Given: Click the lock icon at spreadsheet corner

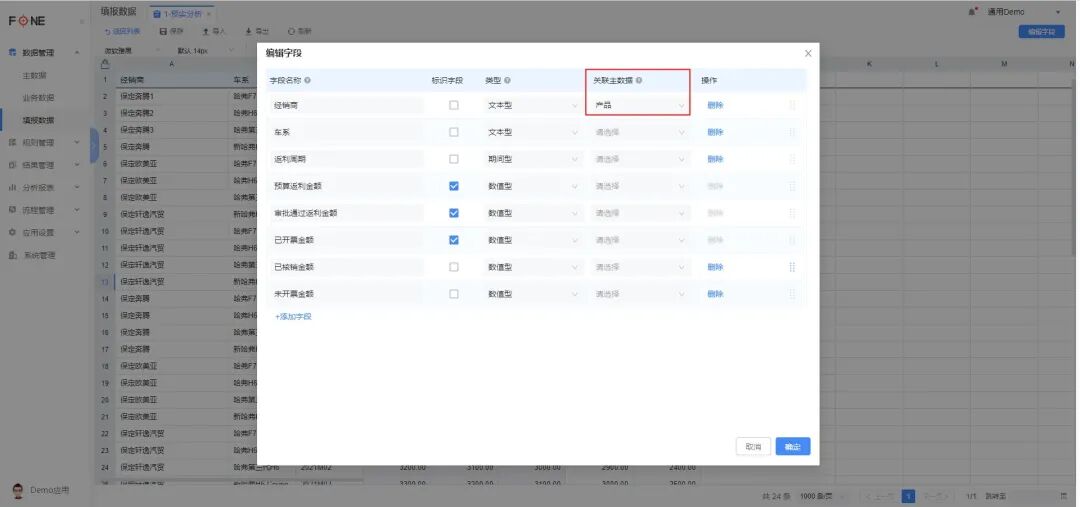Looking at the screenshot, I should 105,64.
